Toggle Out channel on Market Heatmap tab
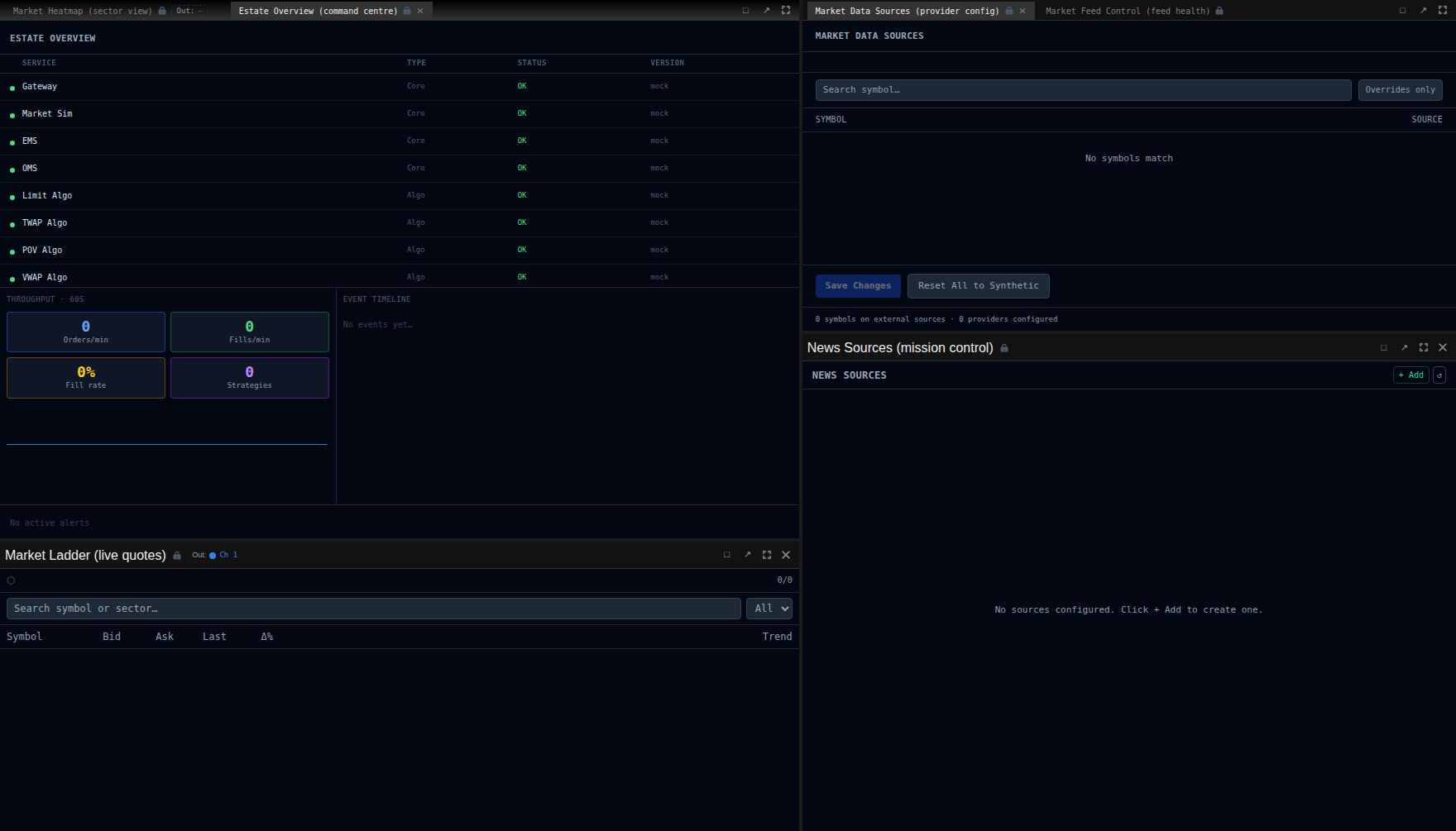1456x831 pixels. (189, 11)
